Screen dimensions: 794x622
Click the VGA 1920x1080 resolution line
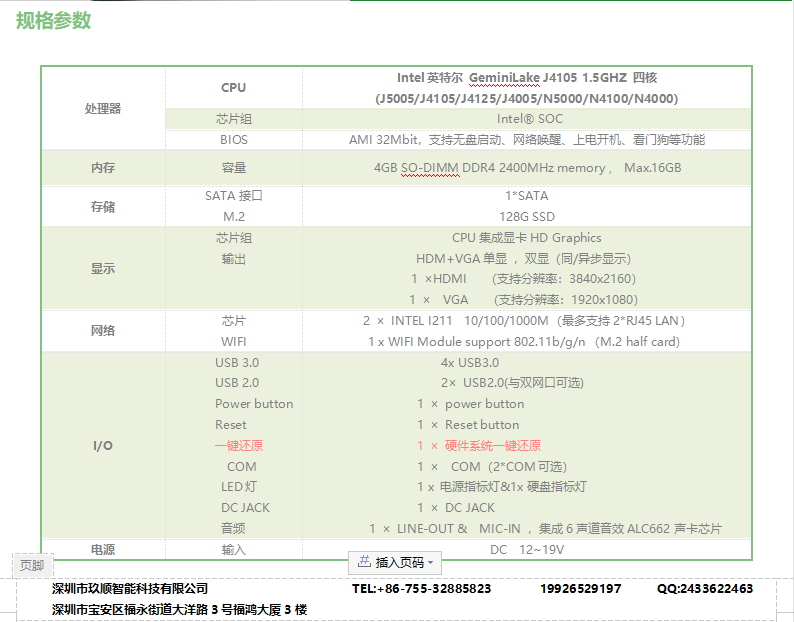[x=524, y=300]
